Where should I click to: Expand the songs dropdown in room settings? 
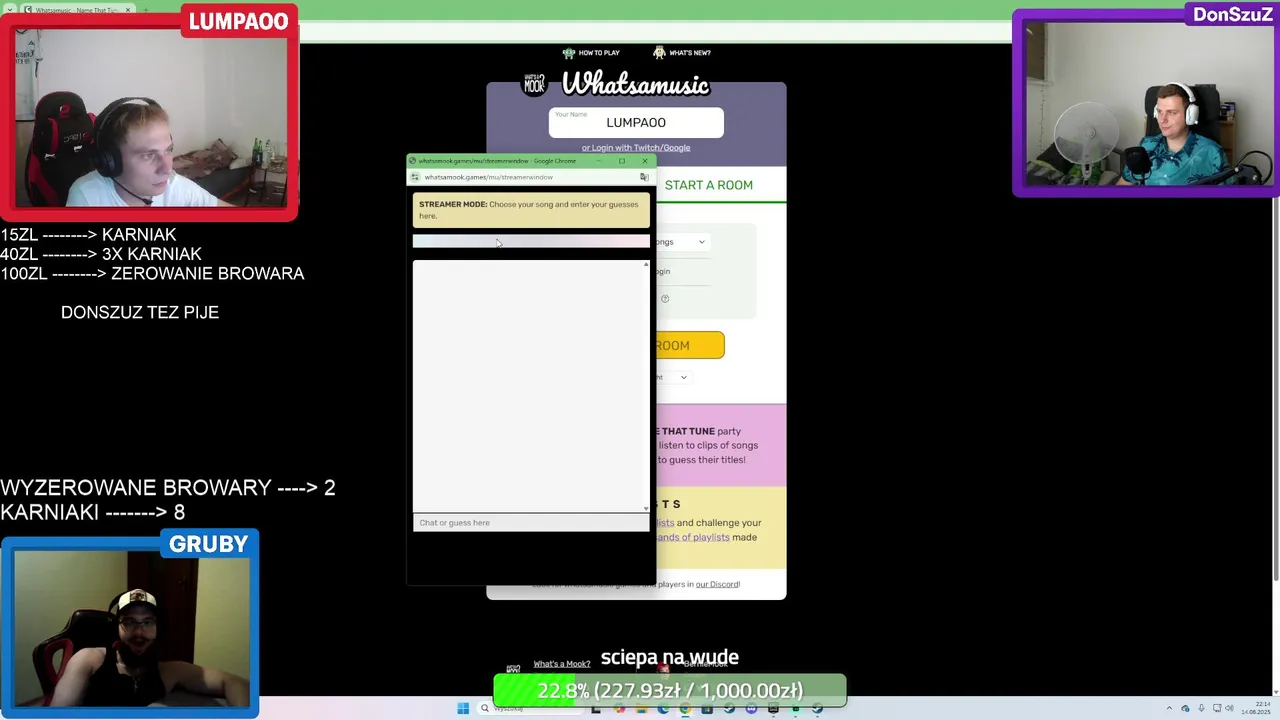click(682, 242)
